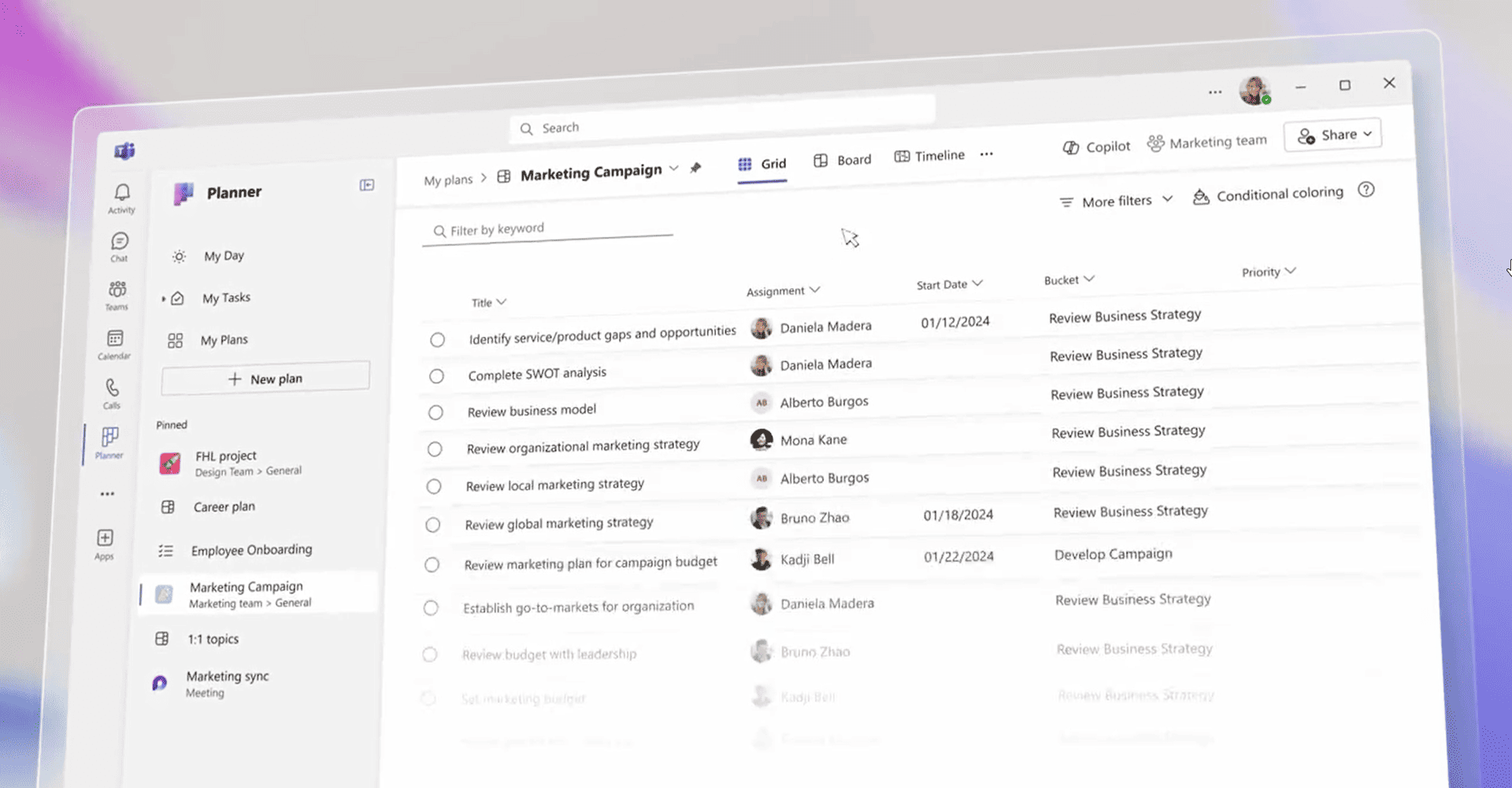Image resolution: width=1512 pixels, height=788 pixels.
Task: Select the Planner icon in left rail
Action: pos(110,436)
